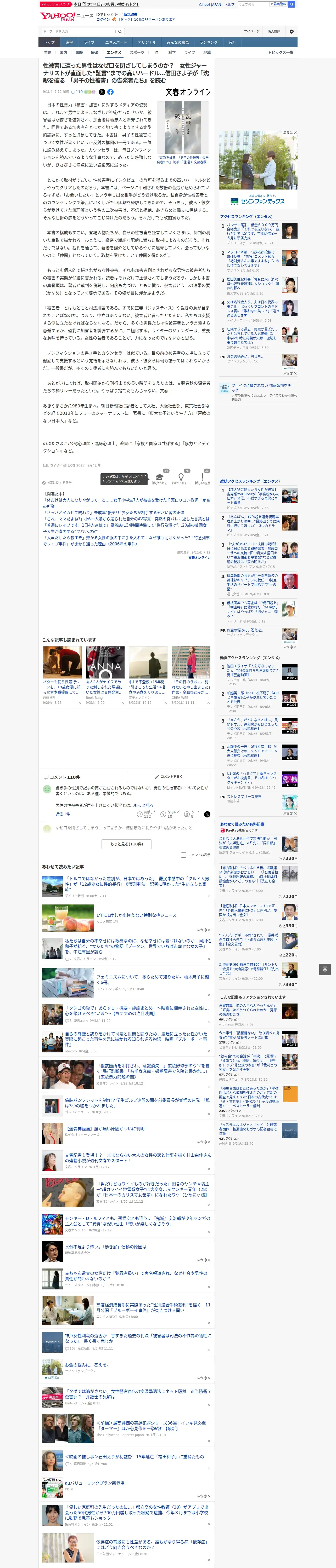336x1568 pixels.
Task: Share article on X from header
Action: (x=102, y=92)
